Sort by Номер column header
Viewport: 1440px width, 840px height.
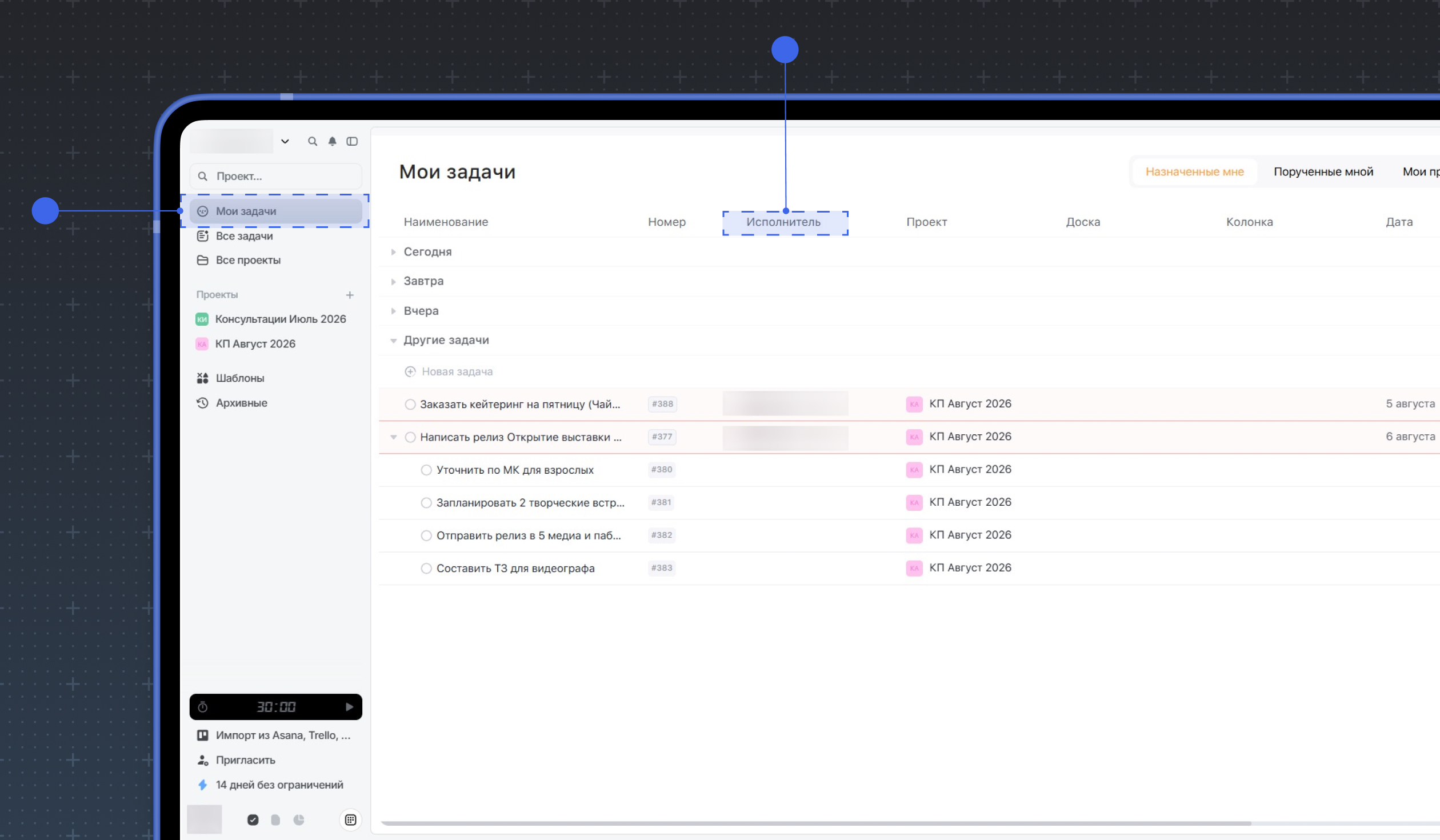click(666, 222)
